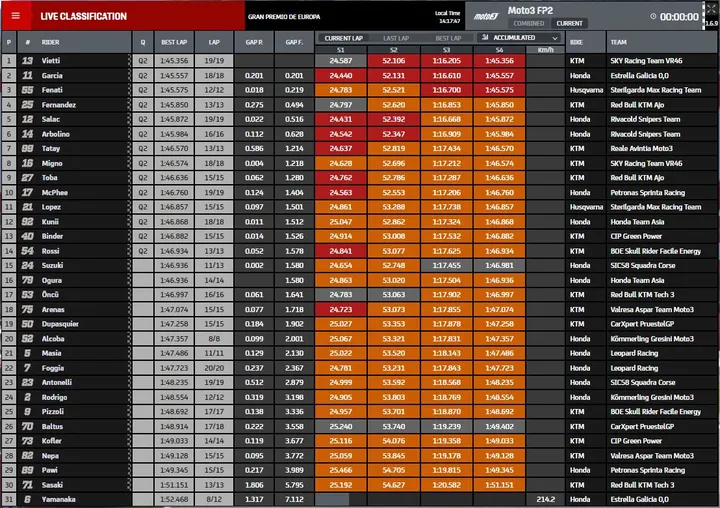Click Pawi's best lap 1:49.345
The width and height of the screenshot is (720, 508).
(174, 470)
